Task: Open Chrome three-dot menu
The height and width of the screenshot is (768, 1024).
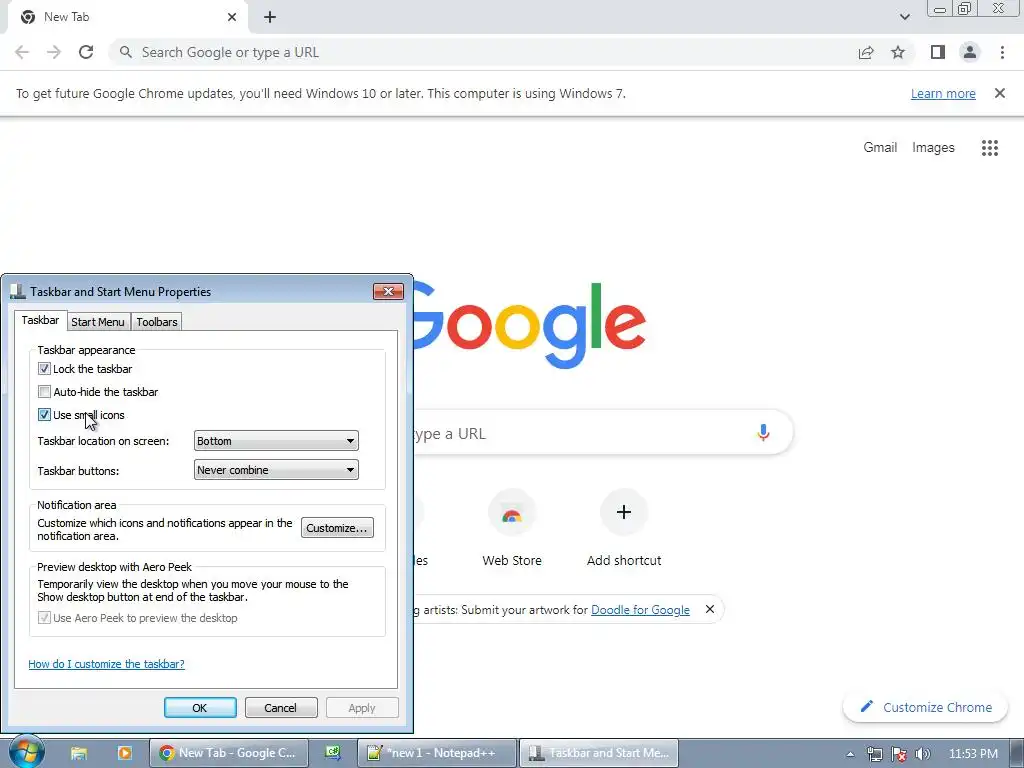Action: coord(1002,52)
